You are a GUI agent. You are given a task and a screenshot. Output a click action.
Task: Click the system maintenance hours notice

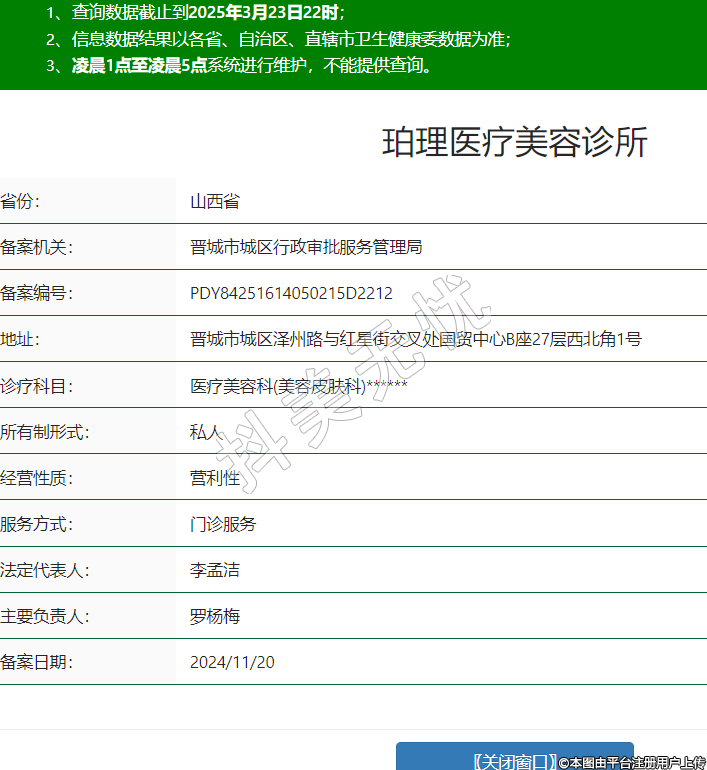click(240, 66)
